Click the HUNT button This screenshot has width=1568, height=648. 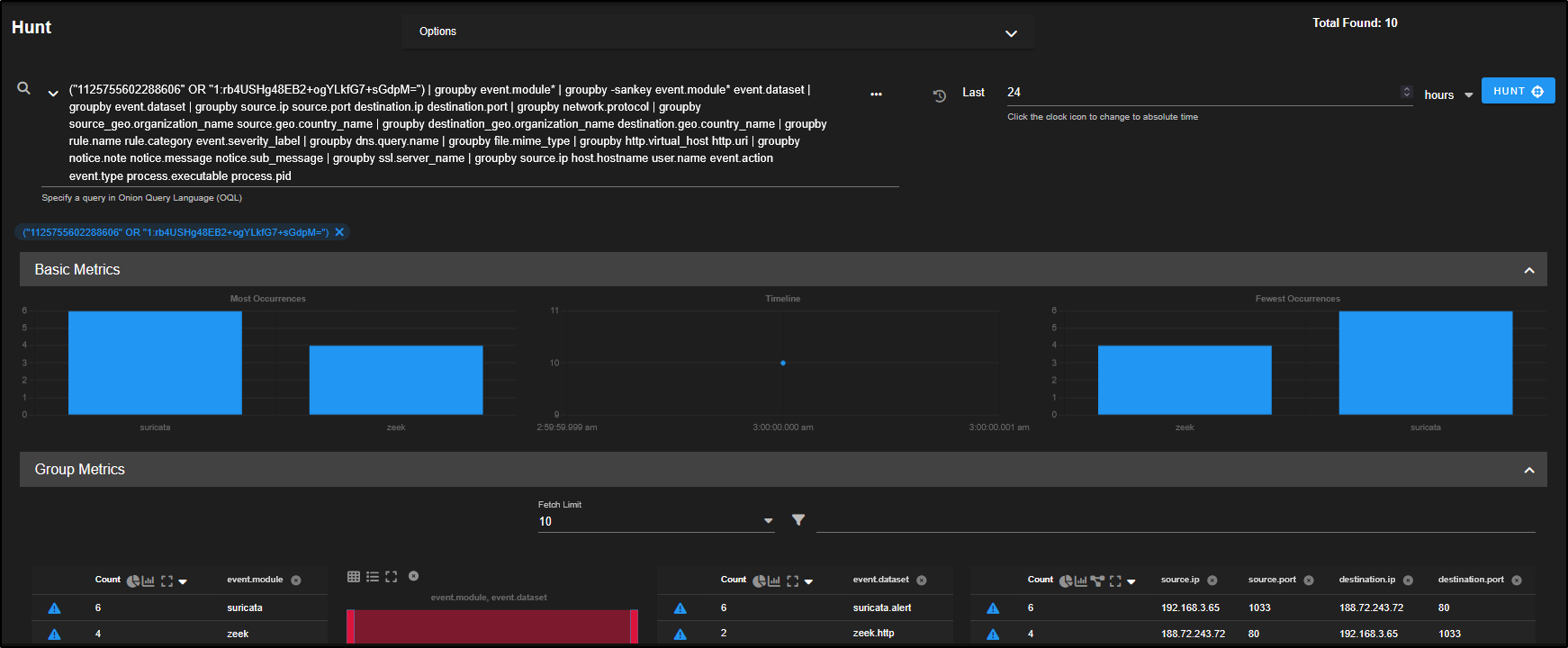click(1518, 91)
